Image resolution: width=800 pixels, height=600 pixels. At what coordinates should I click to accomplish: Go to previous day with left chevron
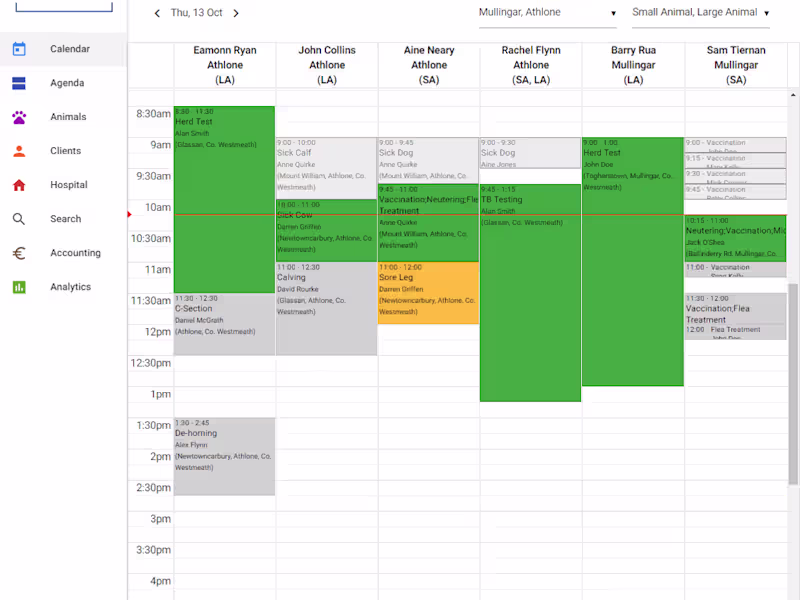pos(157,13)
